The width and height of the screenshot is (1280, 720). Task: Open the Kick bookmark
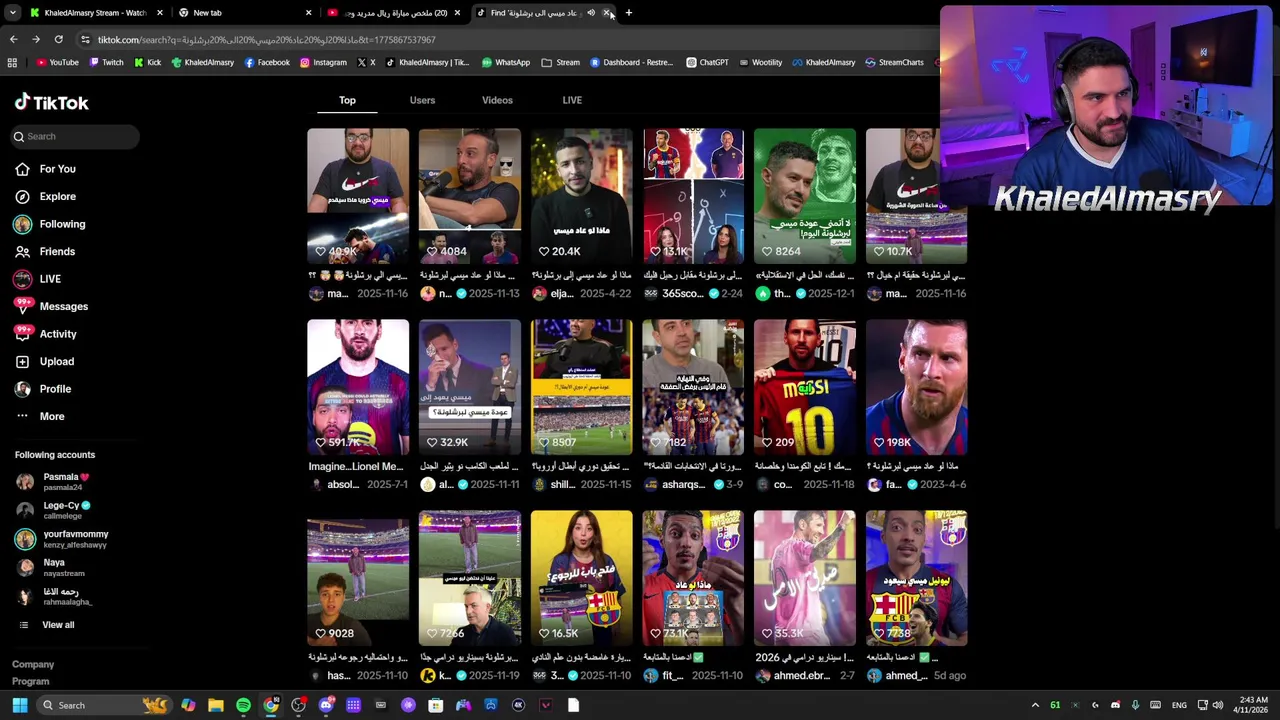147,62
